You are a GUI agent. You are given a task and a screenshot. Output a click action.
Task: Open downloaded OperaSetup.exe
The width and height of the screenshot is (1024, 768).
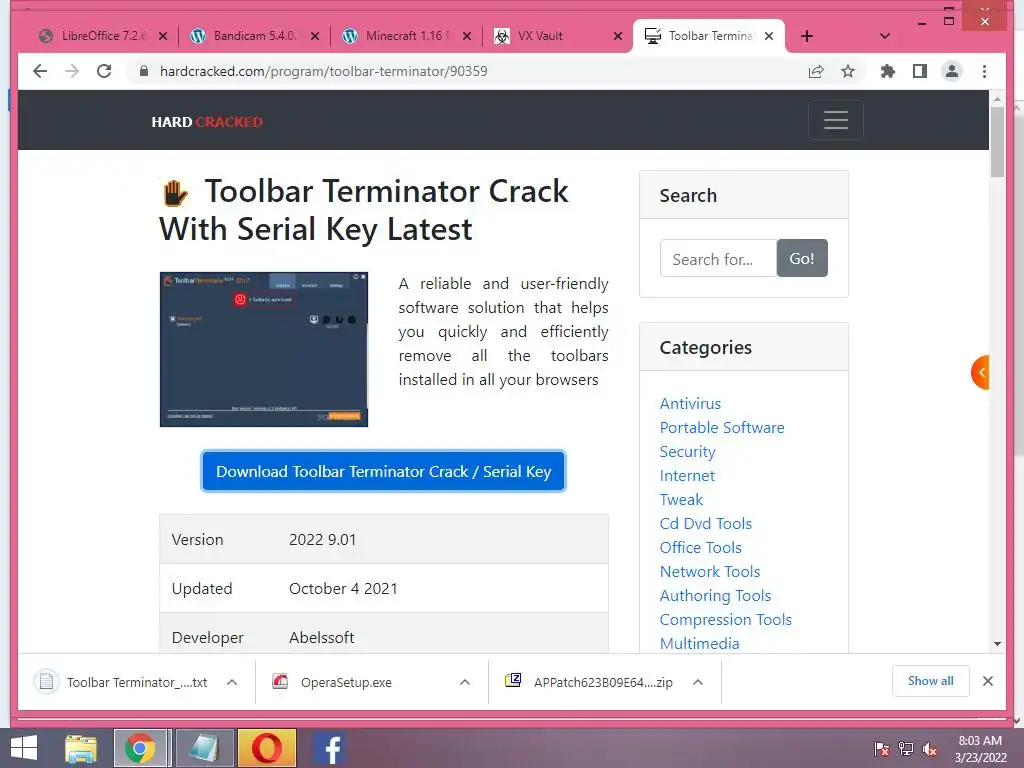pyautogui.click(x=333, y=682)
